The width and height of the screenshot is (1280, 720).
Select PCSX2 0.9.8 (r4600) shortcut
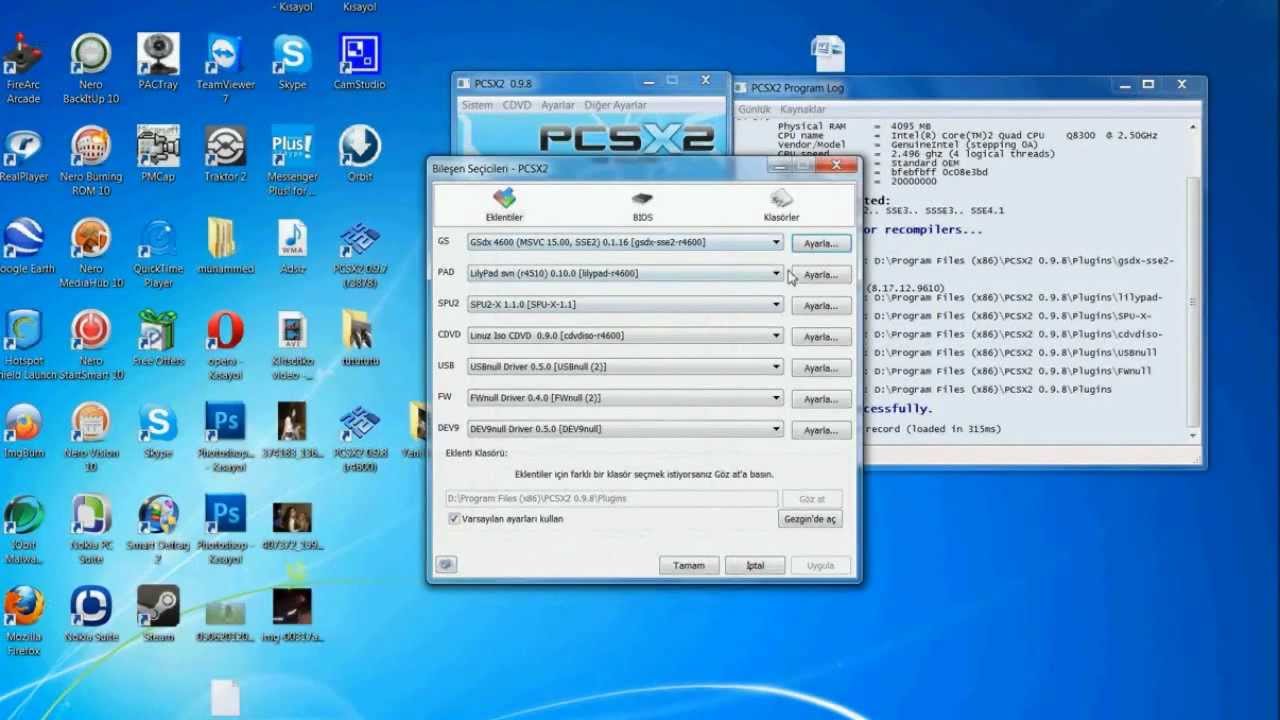tap(359, 438)
